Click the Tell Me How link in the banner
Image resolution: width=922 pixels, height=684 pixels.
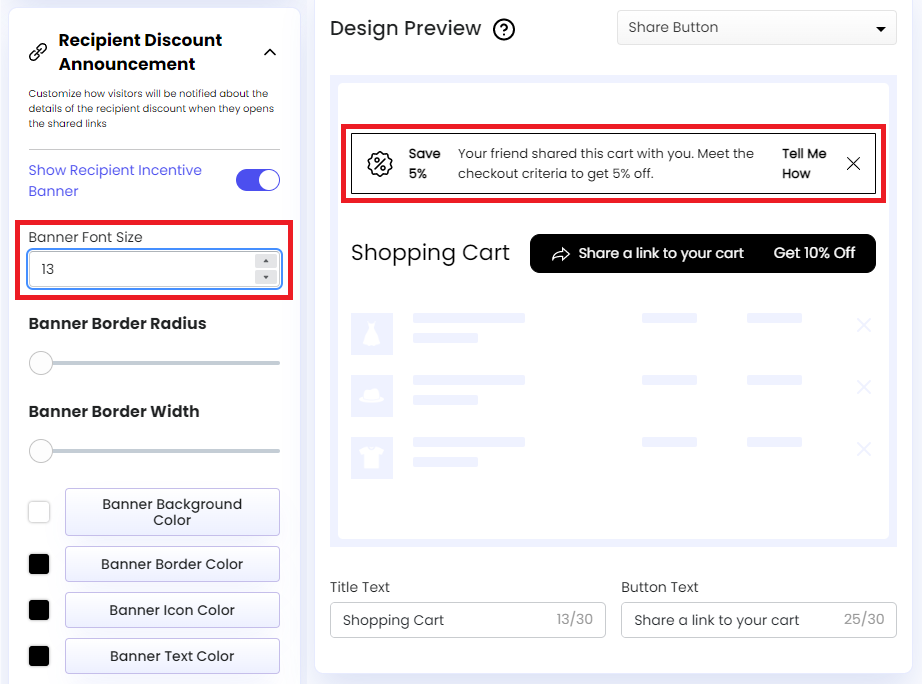[x=804, y=162]
